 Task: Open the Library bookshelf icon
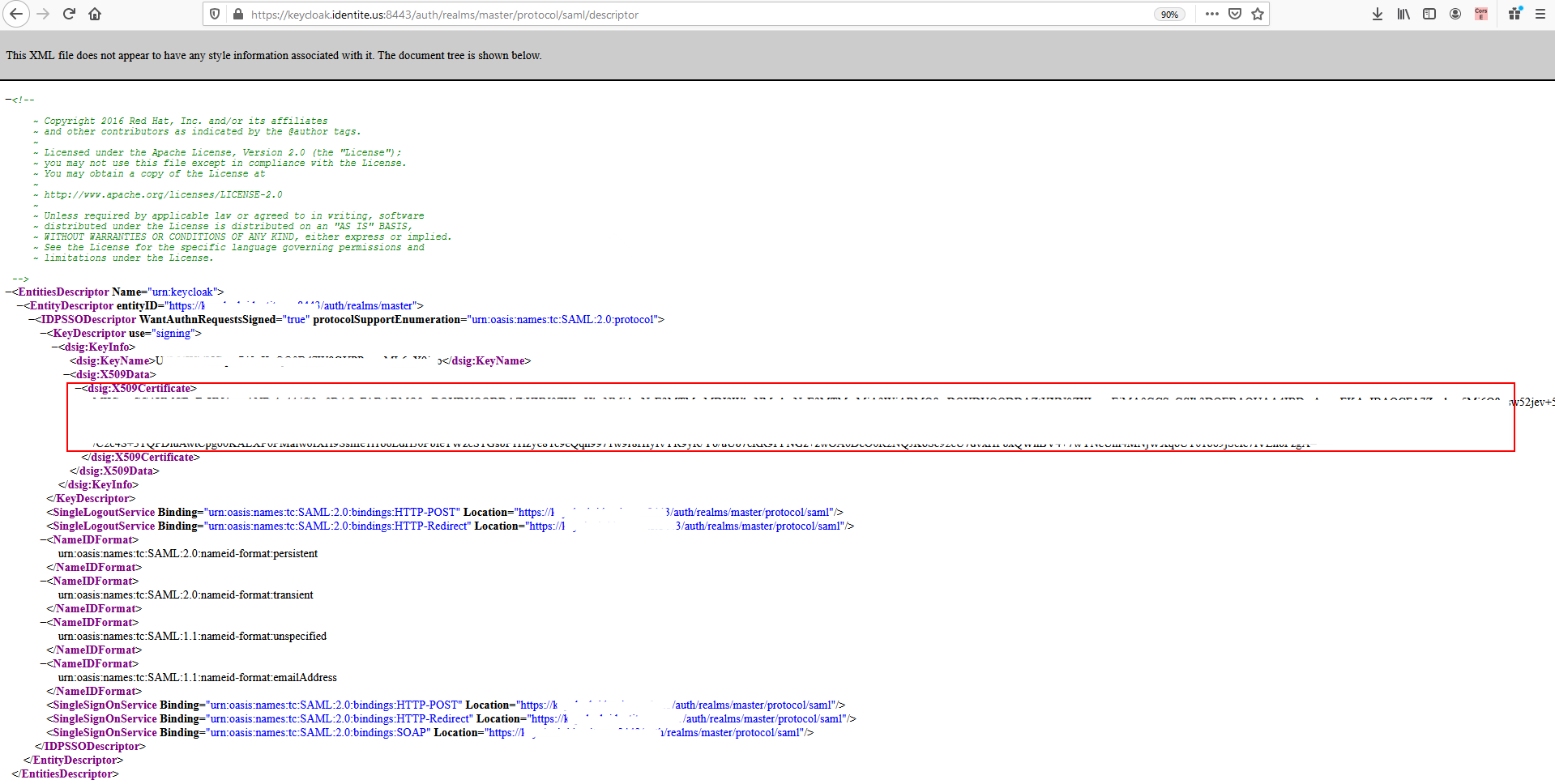1403,14
